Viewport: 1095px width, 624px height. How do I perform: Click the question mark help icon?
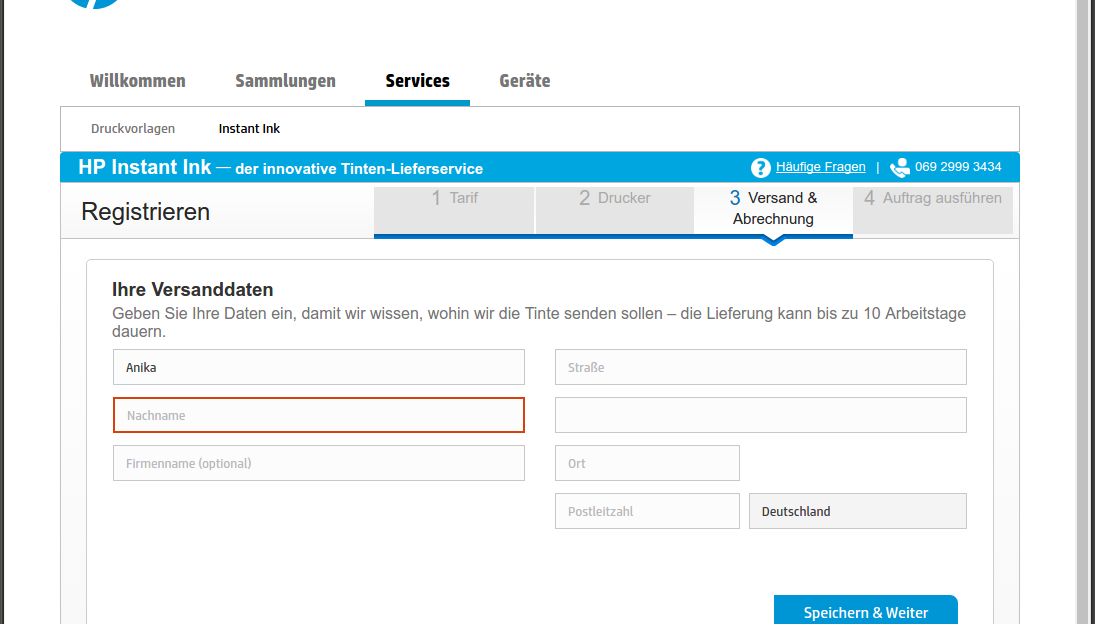click(x=760, y=168)
